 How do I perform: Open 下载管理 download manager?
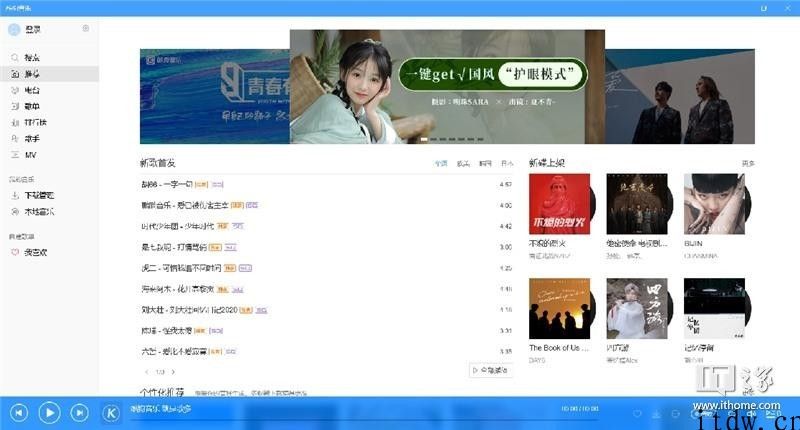point(49,195)
